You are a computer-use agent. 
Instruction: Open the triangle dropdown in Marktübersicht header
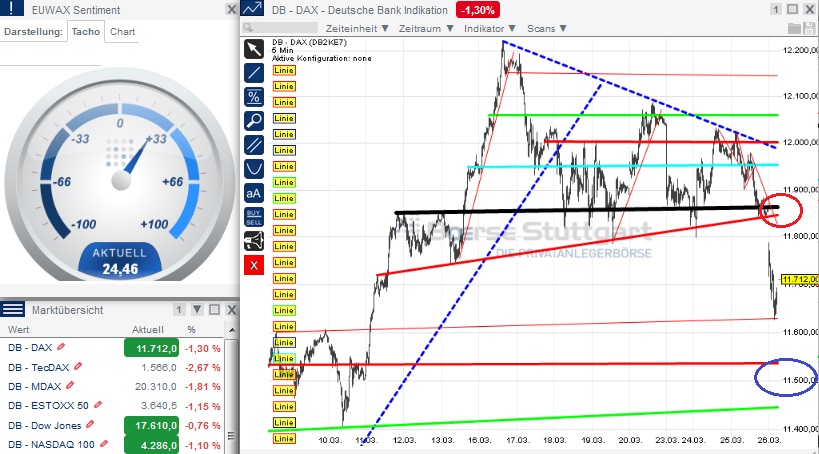tap(197, 310)
